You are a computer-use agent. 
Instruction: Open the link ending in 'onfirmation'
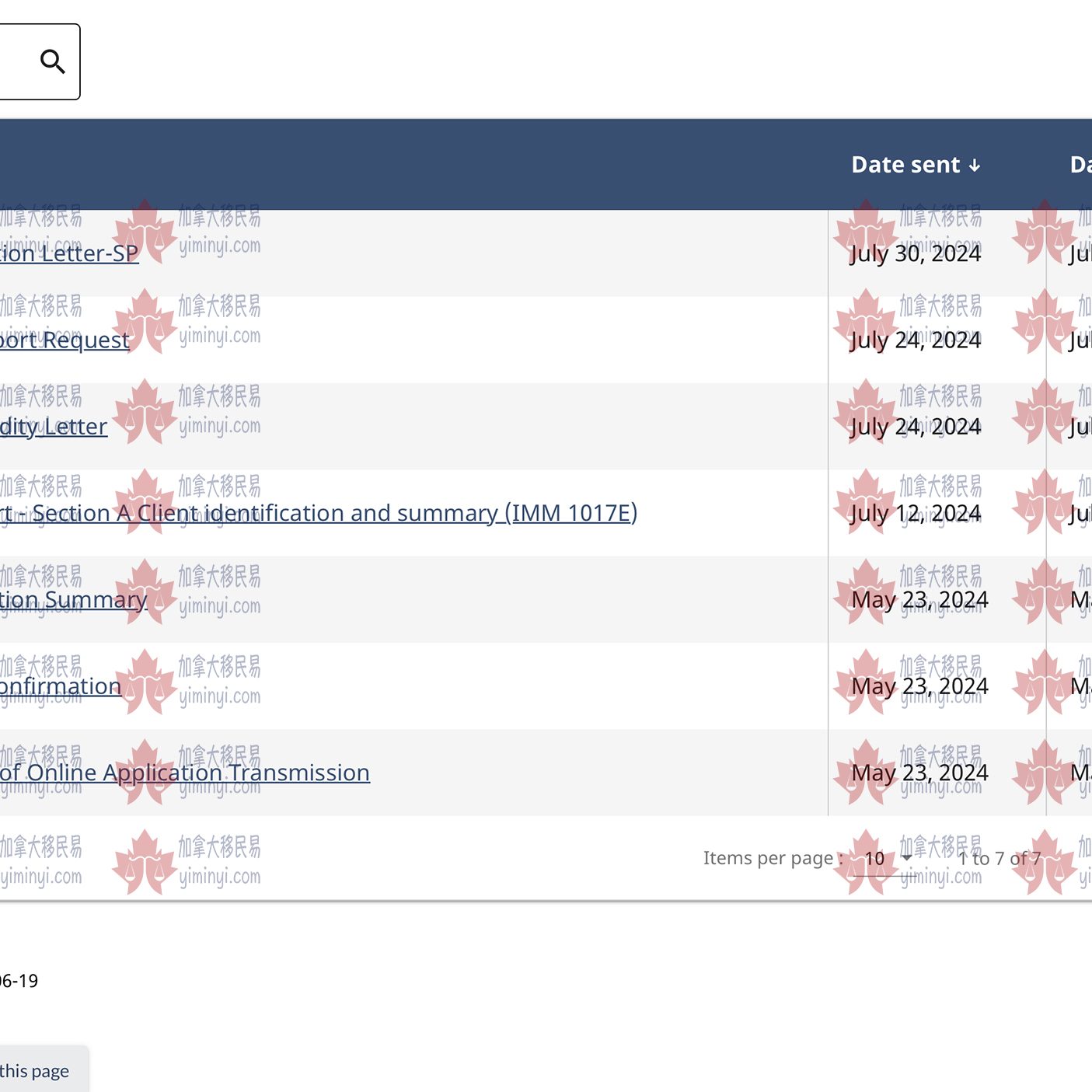click(x=60, y=686)
